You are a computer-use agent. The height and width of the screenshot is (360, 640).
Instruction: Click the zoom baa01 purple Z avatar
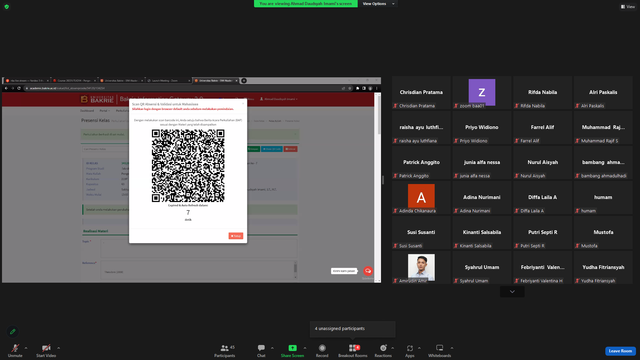pyautogui.click(x=482, y=92)
